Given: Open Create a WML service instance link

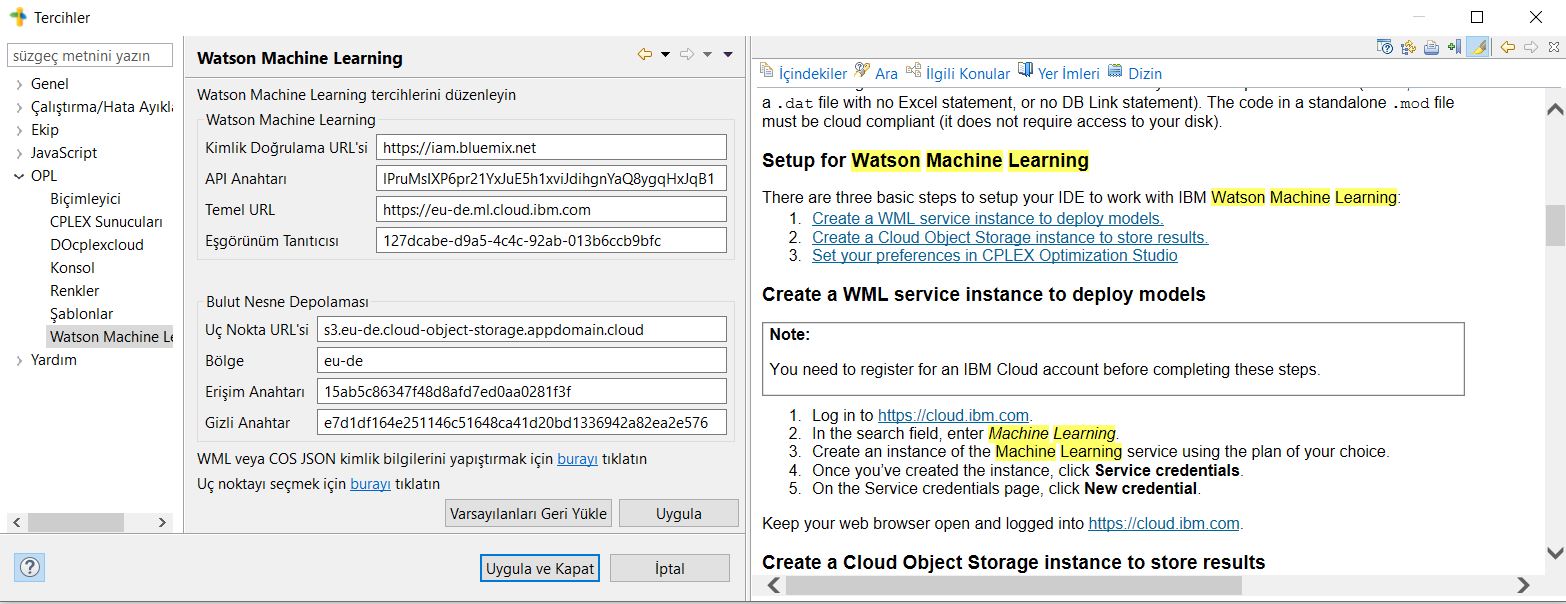Looking at the screenshot, I should pos(988,218).
